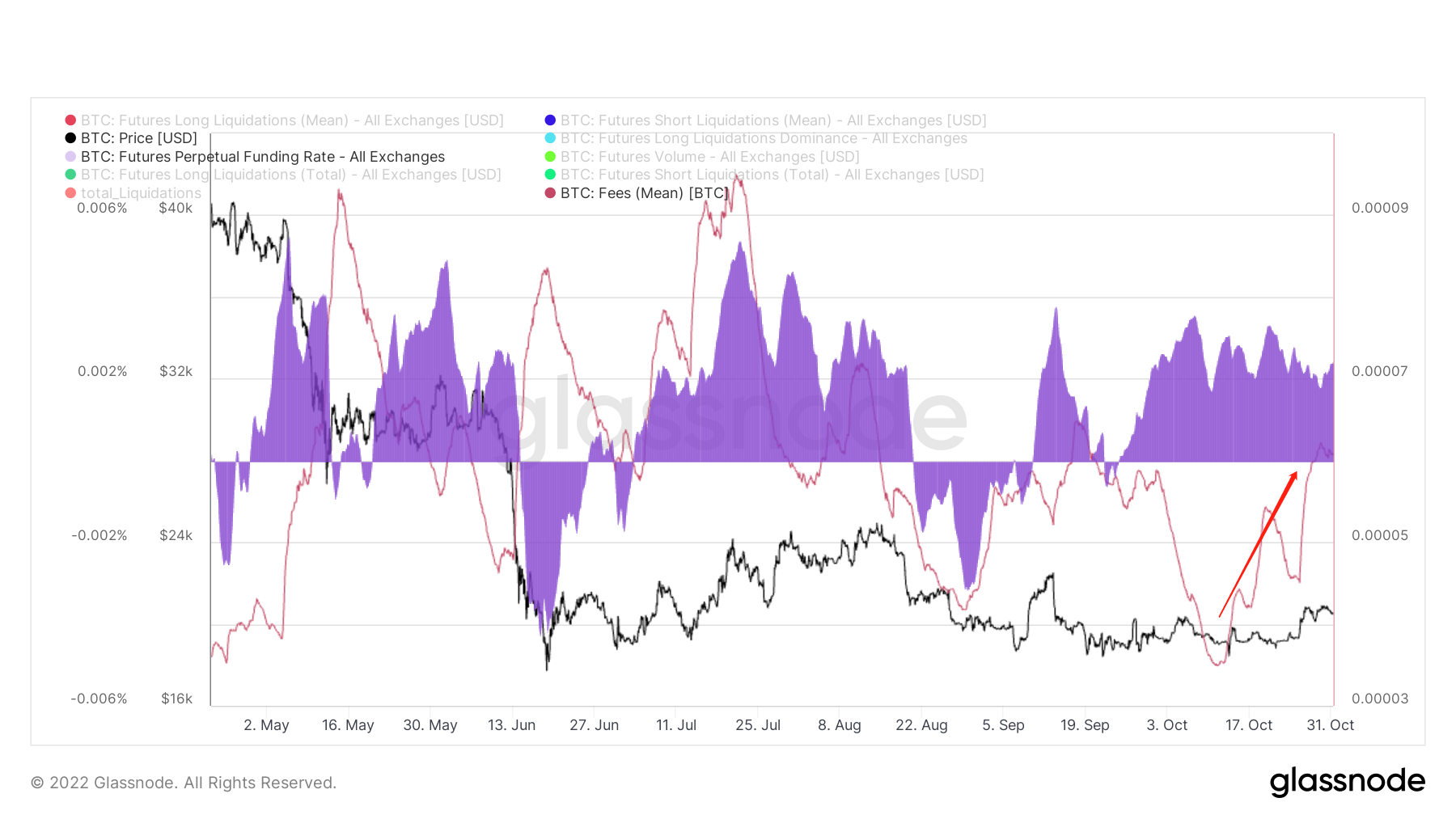Click the glassnode logo at bottom right
1456x819 pixels.
[1347, 782]
